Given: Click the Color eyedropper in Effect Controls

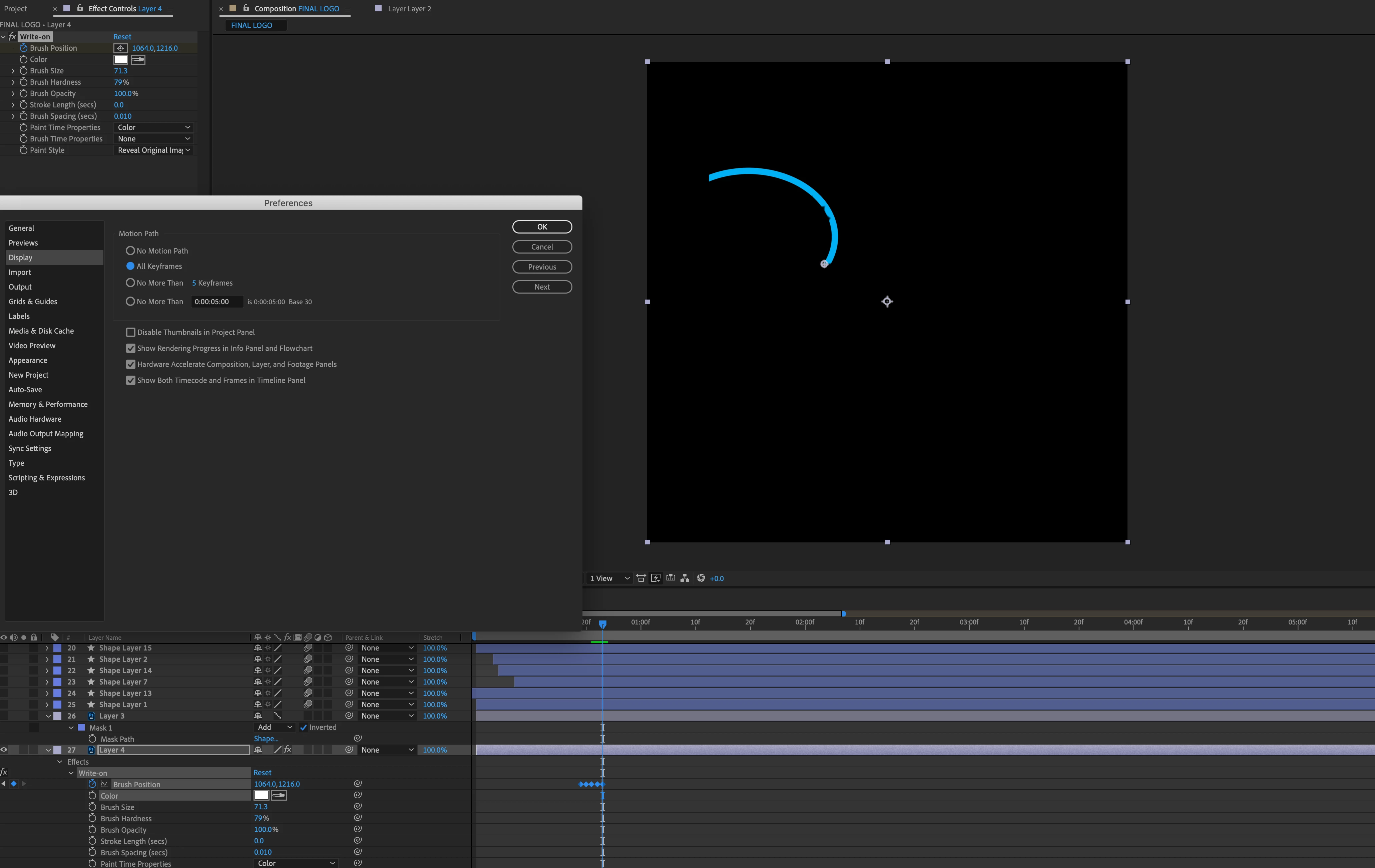Looking at the screenshot, I should (x=138, y=59).
